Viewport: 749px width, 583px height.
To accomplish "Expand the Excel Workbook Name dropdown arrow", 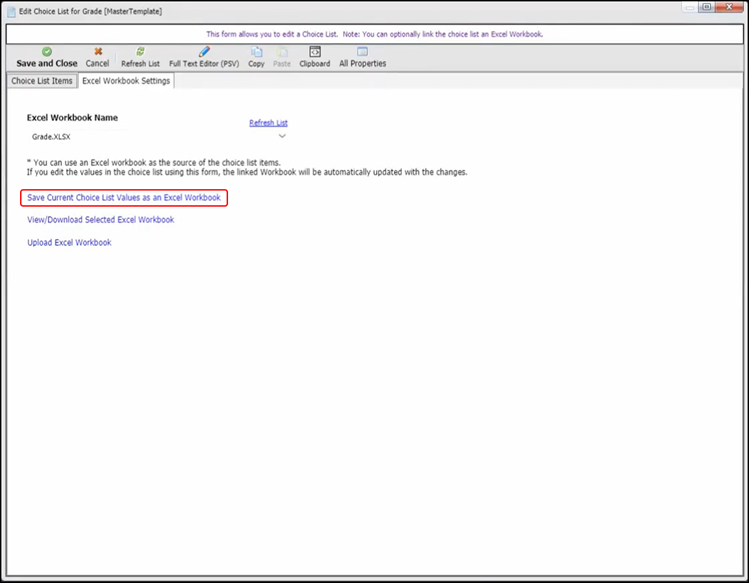I will tap(282, 136).
